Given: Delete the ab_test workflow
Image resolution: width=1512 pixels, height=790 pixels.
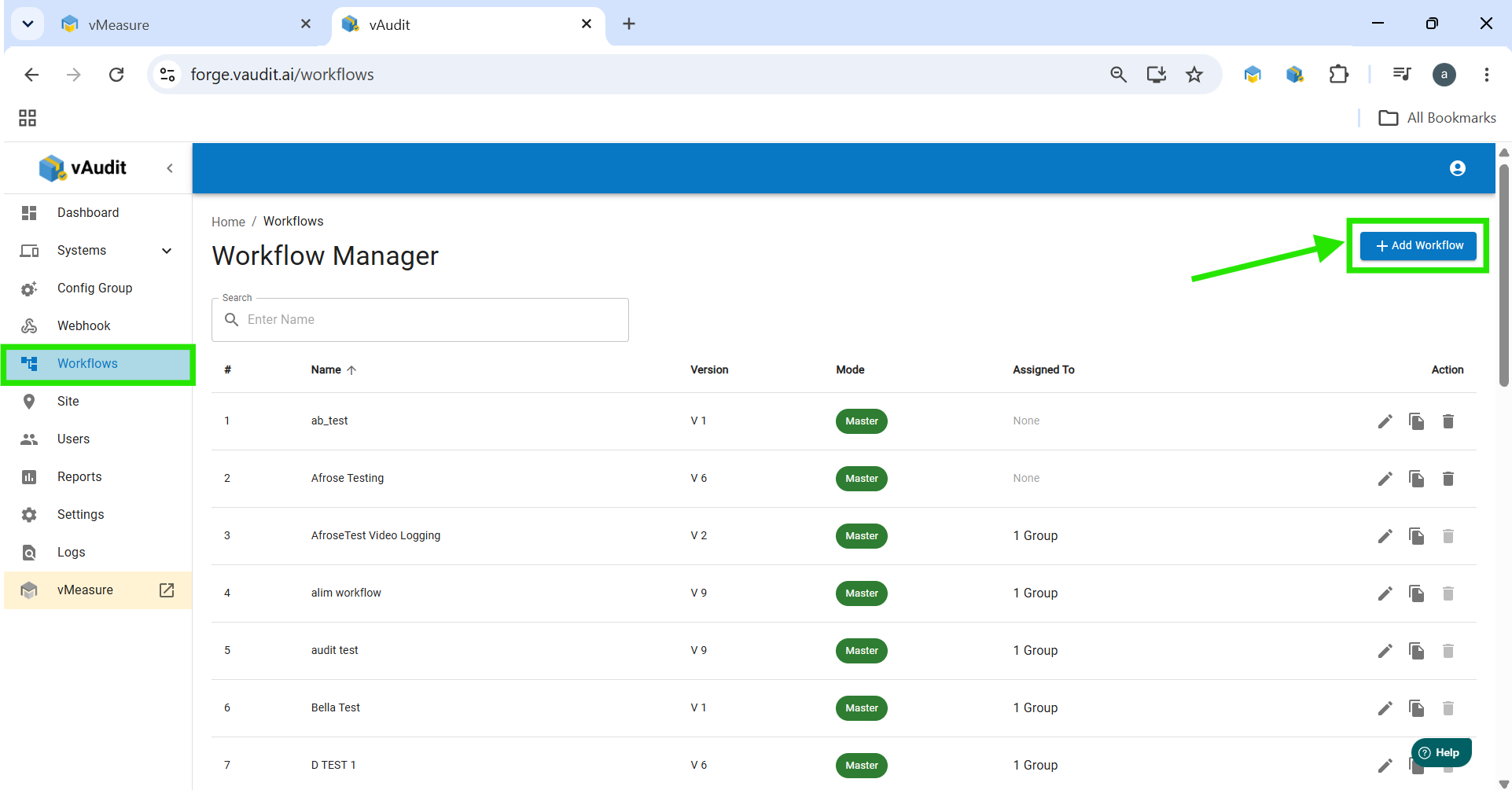Looking at the screenshot, I should (1448, 421).
